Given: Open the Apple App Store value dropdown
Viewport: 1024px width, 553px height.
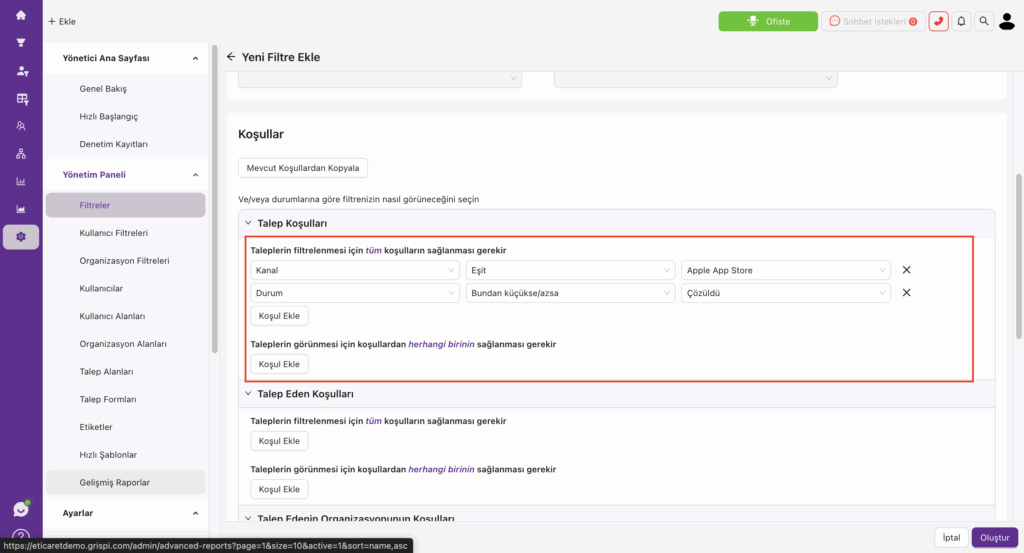Looking at the screenshot, I should (x=786, y=270).
